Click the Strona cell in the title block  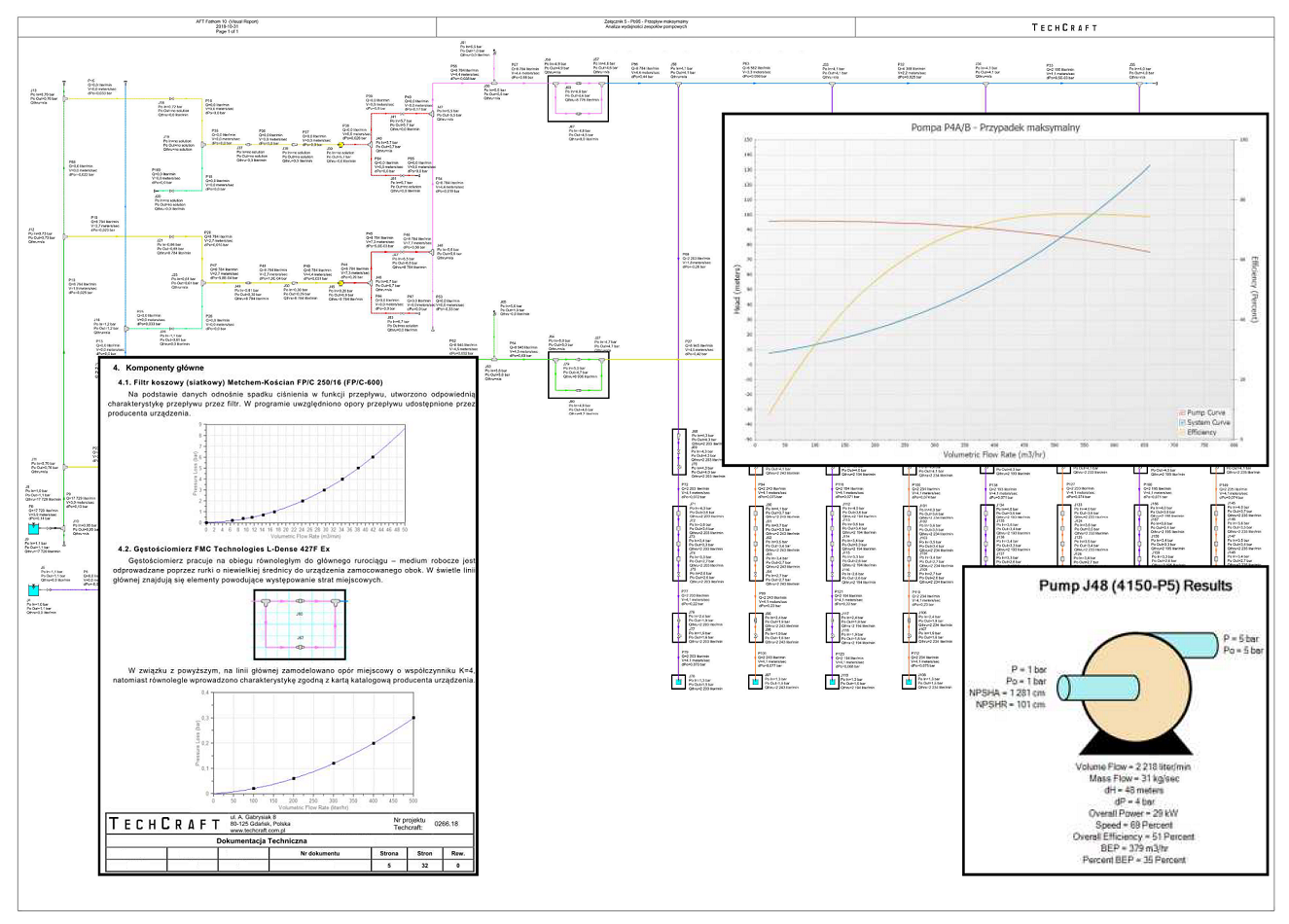(x=389, y=853)
